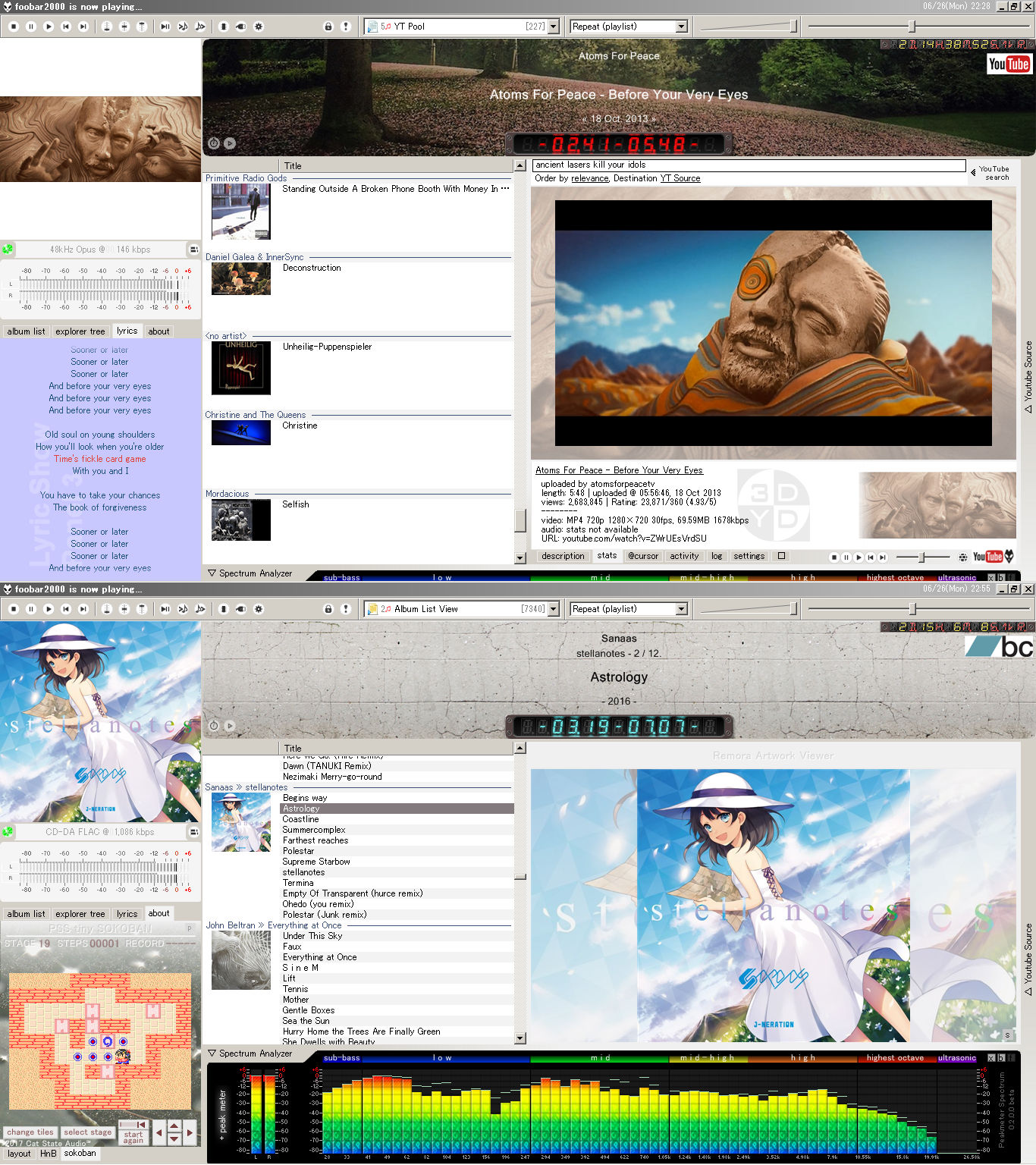1036x1165 pixels.
Task: Click the YouTube search button
Action: pyautogui.click(x=991, y=173)
